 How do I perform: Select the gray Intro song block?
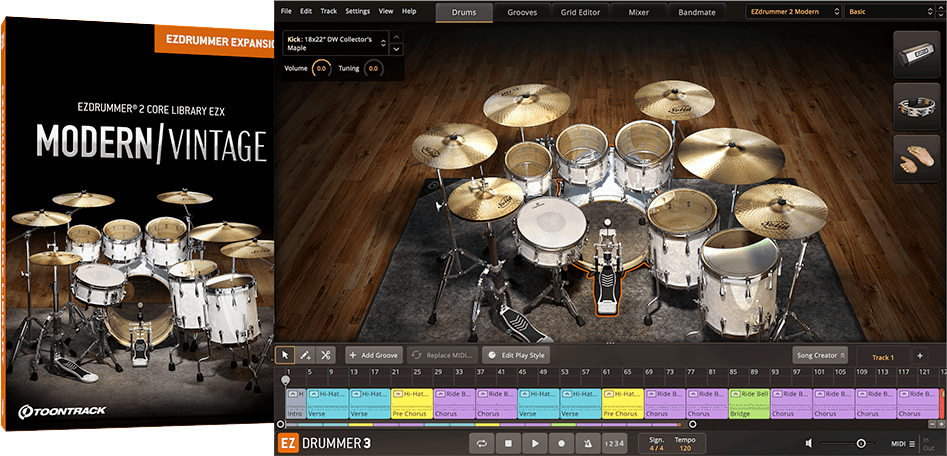click(295, 403)
